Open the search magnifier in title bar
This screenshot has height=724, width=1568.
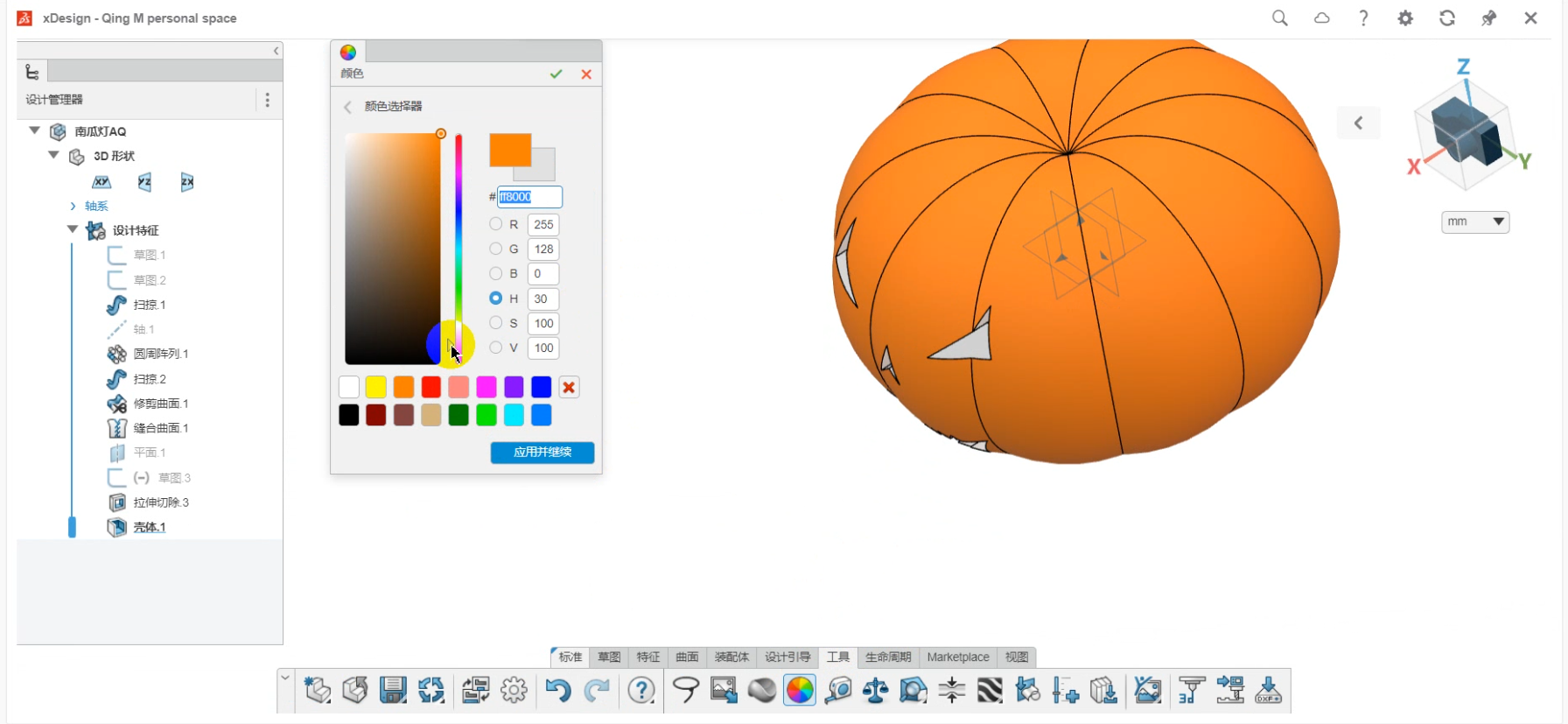click(1280, 18)
